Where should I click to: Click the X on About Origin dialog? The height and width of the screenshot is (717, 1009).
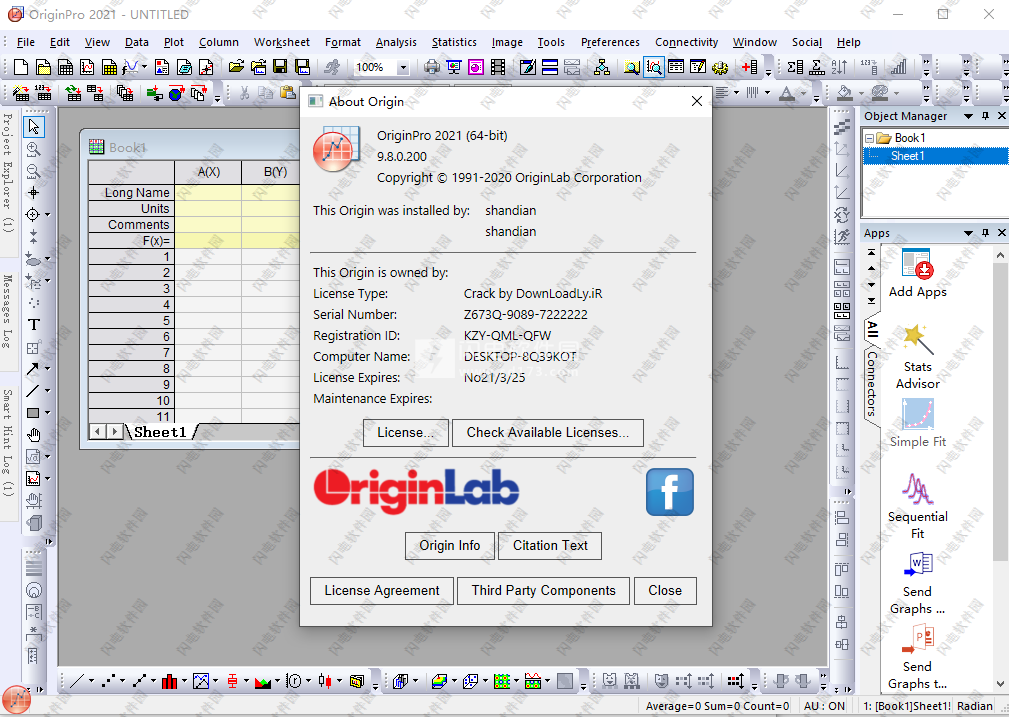[x=696, y=101]
